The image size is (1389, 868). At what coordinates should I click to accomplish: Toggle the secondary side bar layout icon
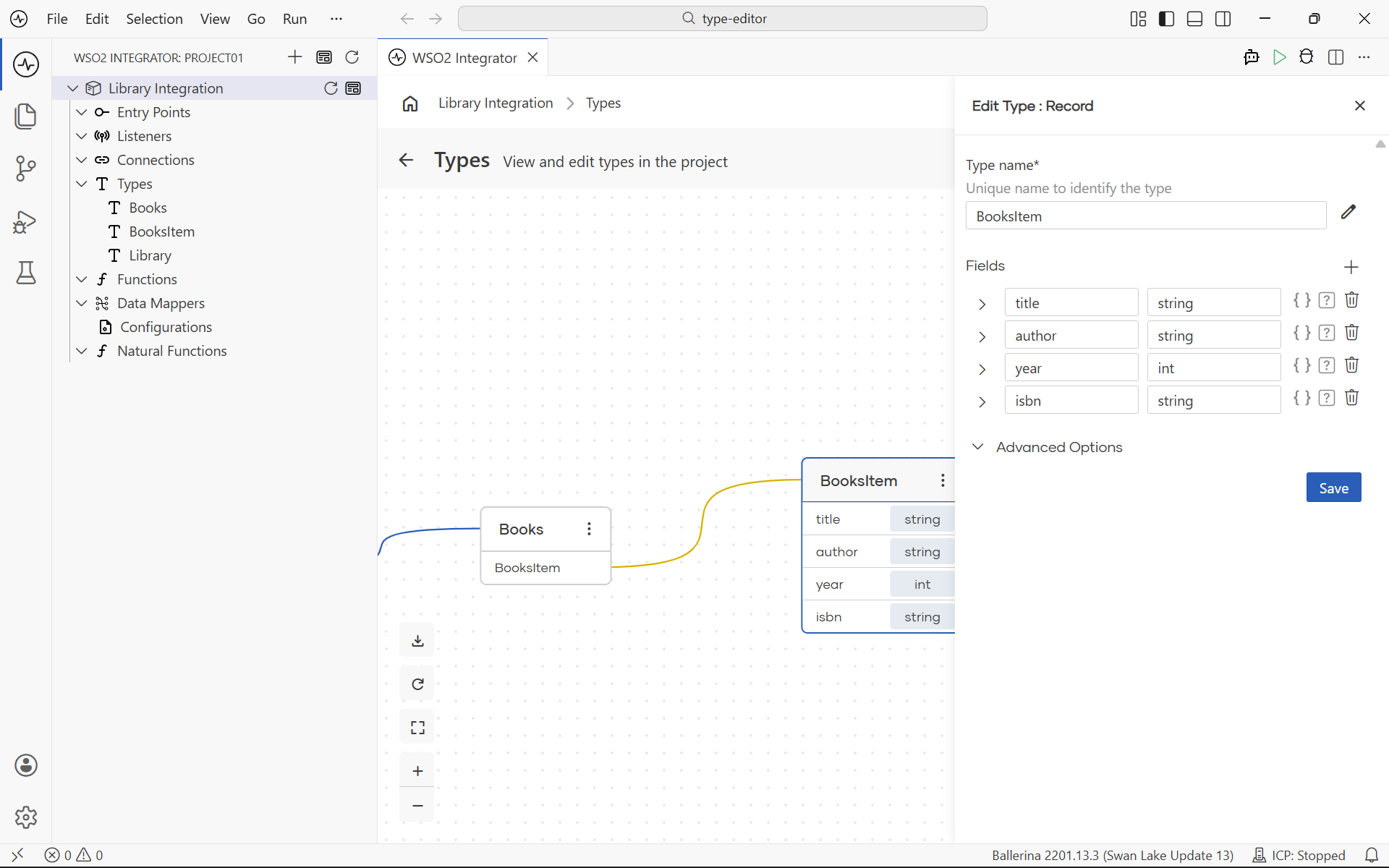[x=1223, y=19]
